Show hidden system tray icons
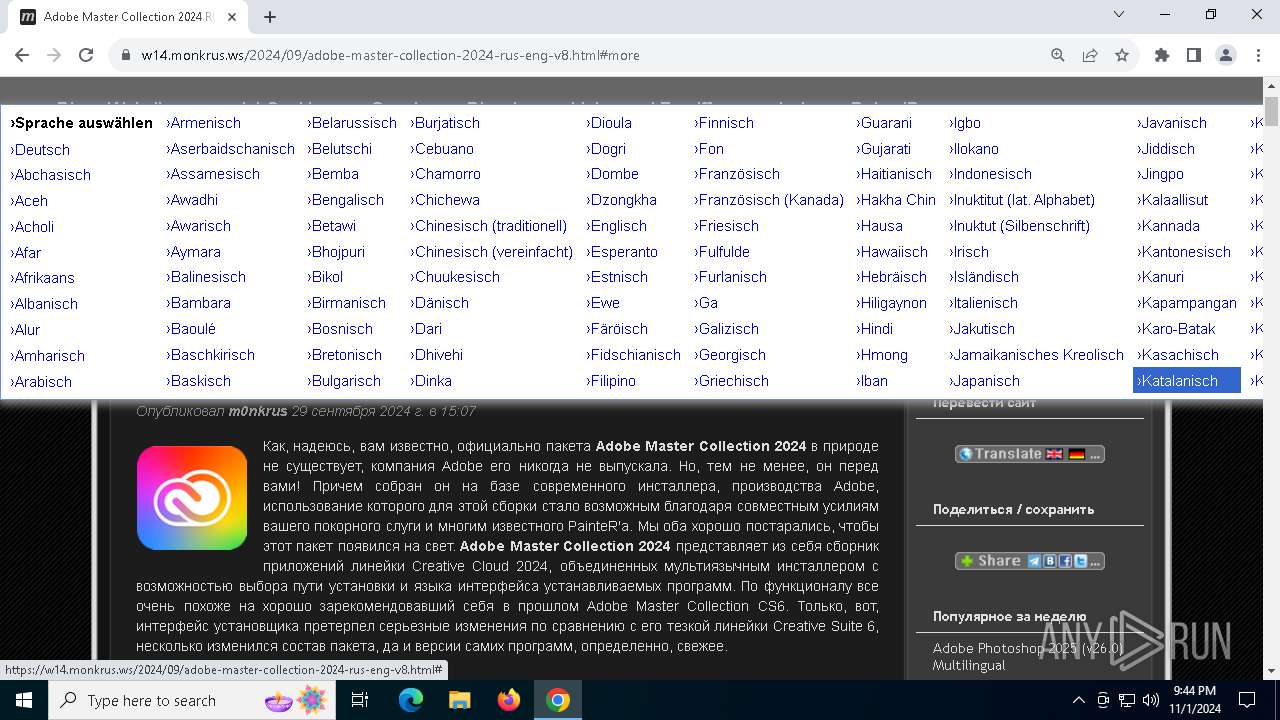The width and height of the screenshot is (1280, 720). (1078, 700)
